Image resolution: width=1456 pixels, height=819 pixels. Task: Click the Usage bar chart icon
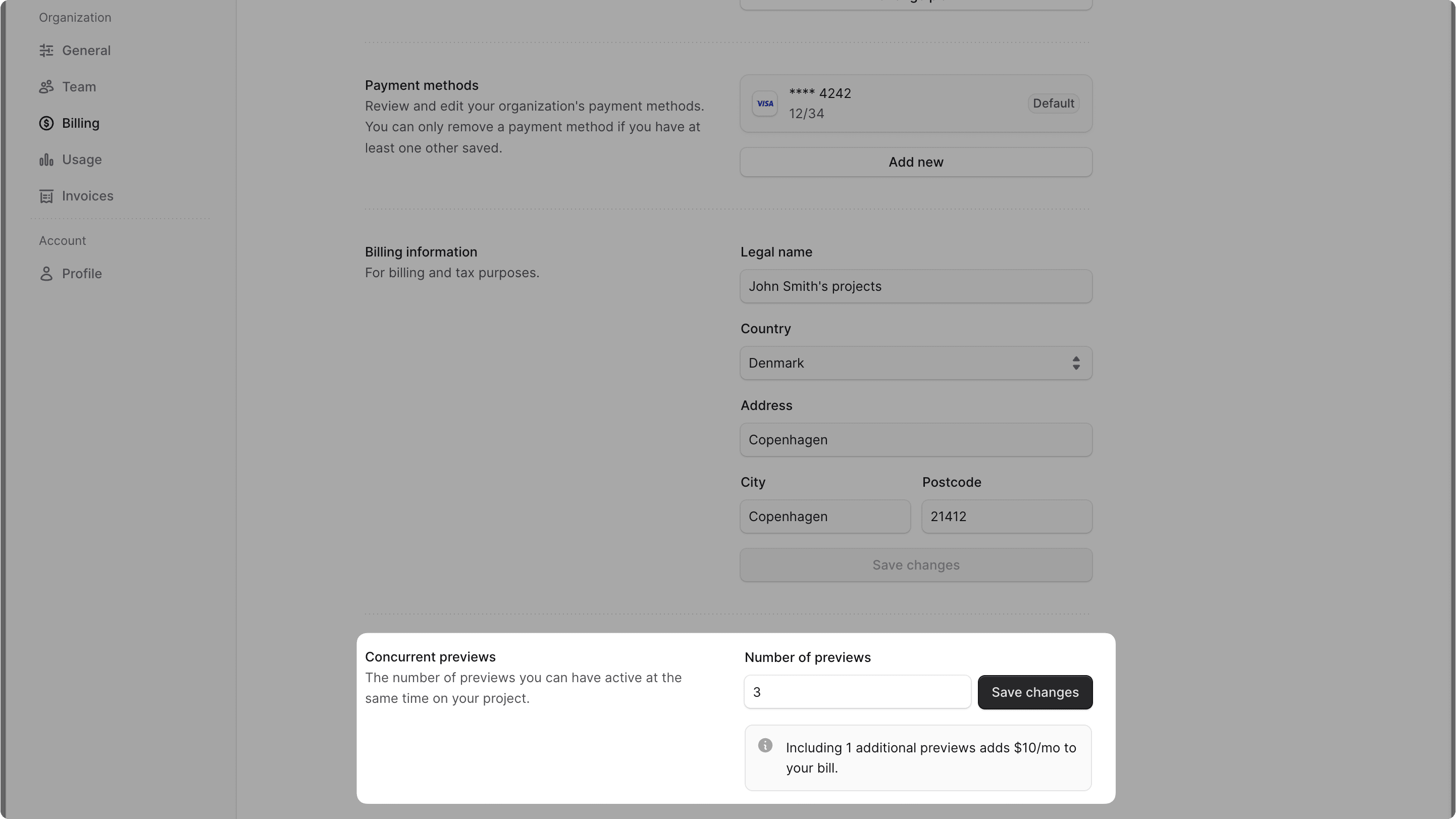(46, 160)
